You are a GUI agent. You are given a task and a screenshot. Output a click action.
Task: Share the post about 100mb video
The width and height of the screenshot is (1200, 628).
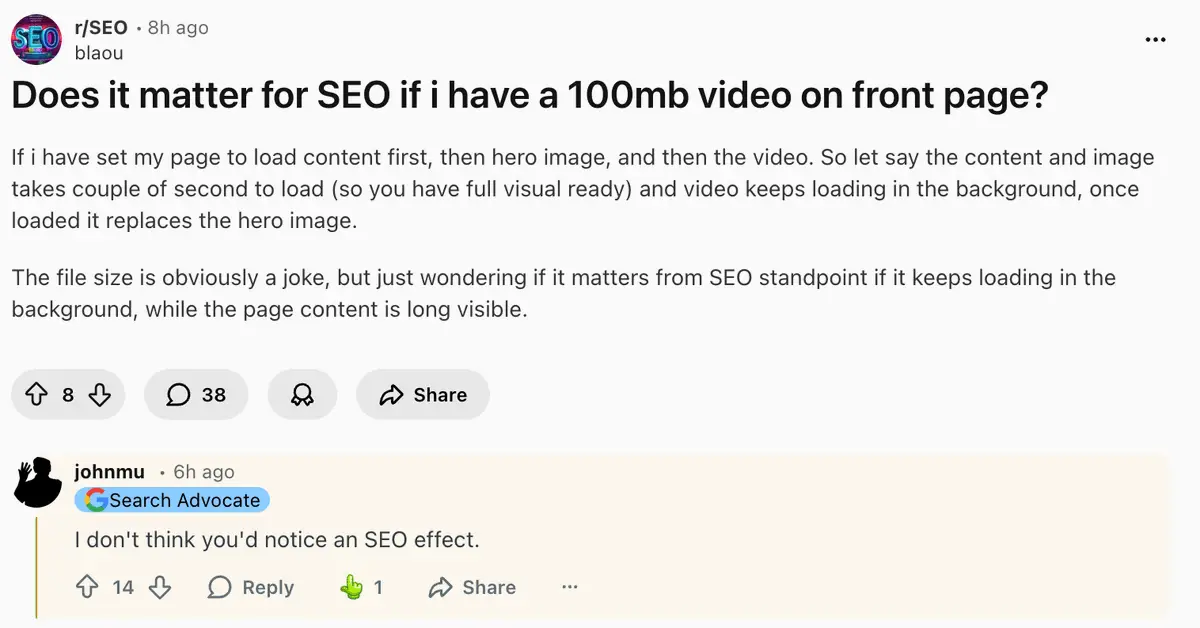(422, 395)
